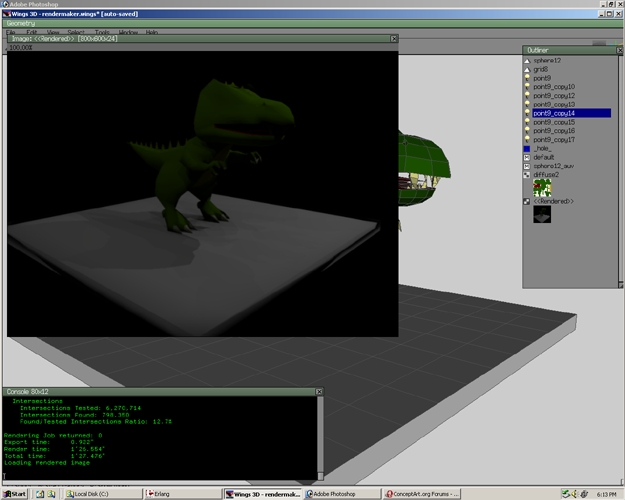Click the lightbulb icon next to point9_copy15
The width and height of the screenshot is (625, 500).
[527, 122]
